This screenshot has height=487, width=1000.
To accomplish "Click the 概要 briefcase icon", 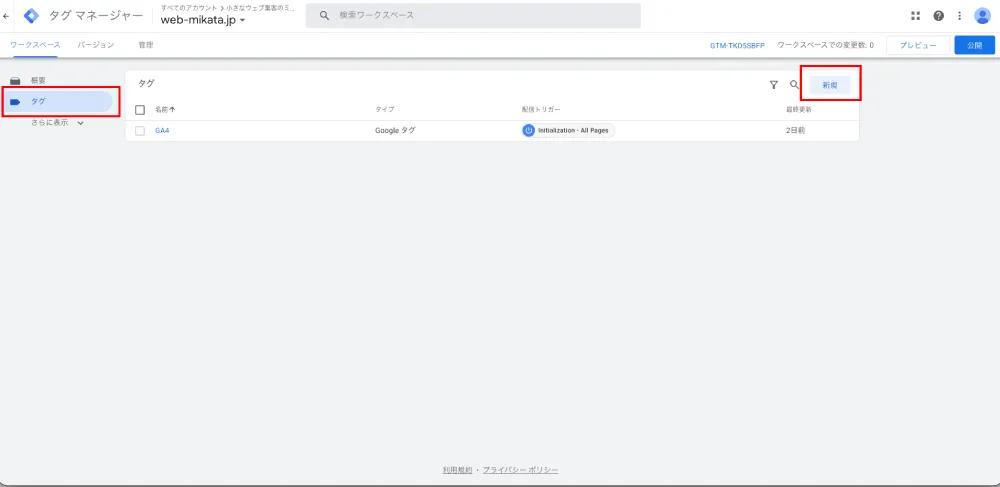I will 15,81.
